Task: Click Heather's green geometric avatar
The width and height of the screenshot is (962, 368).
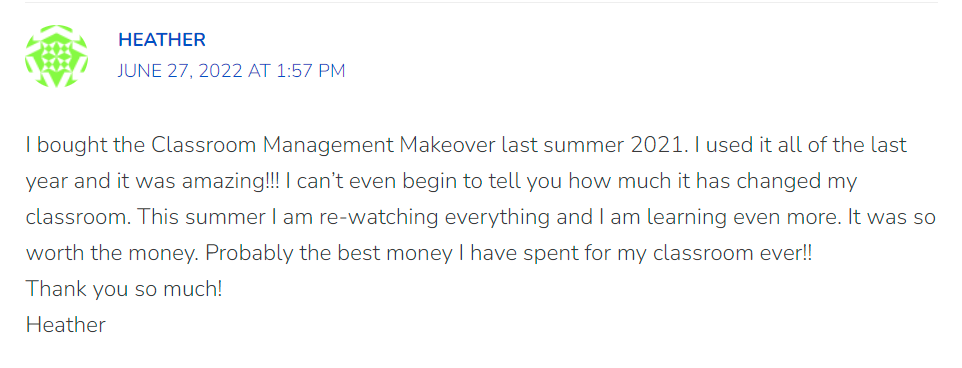Action: pos(56,56)
